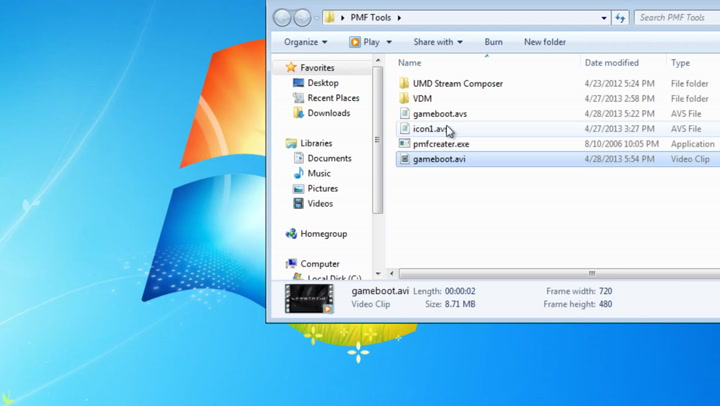Image resolution: width=720 pixels, height=406 pixels.
Task: Click the Desktop favorite icon
Action: (x=298, y=83)
